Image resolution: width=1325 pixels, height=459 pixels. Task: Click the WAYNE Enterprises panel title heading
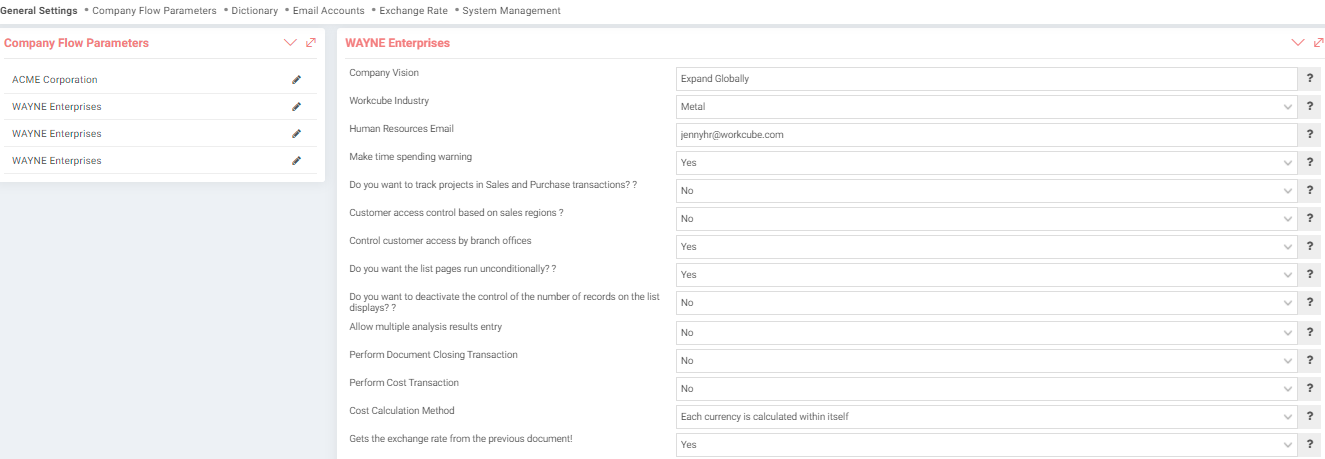pos(397,43)
